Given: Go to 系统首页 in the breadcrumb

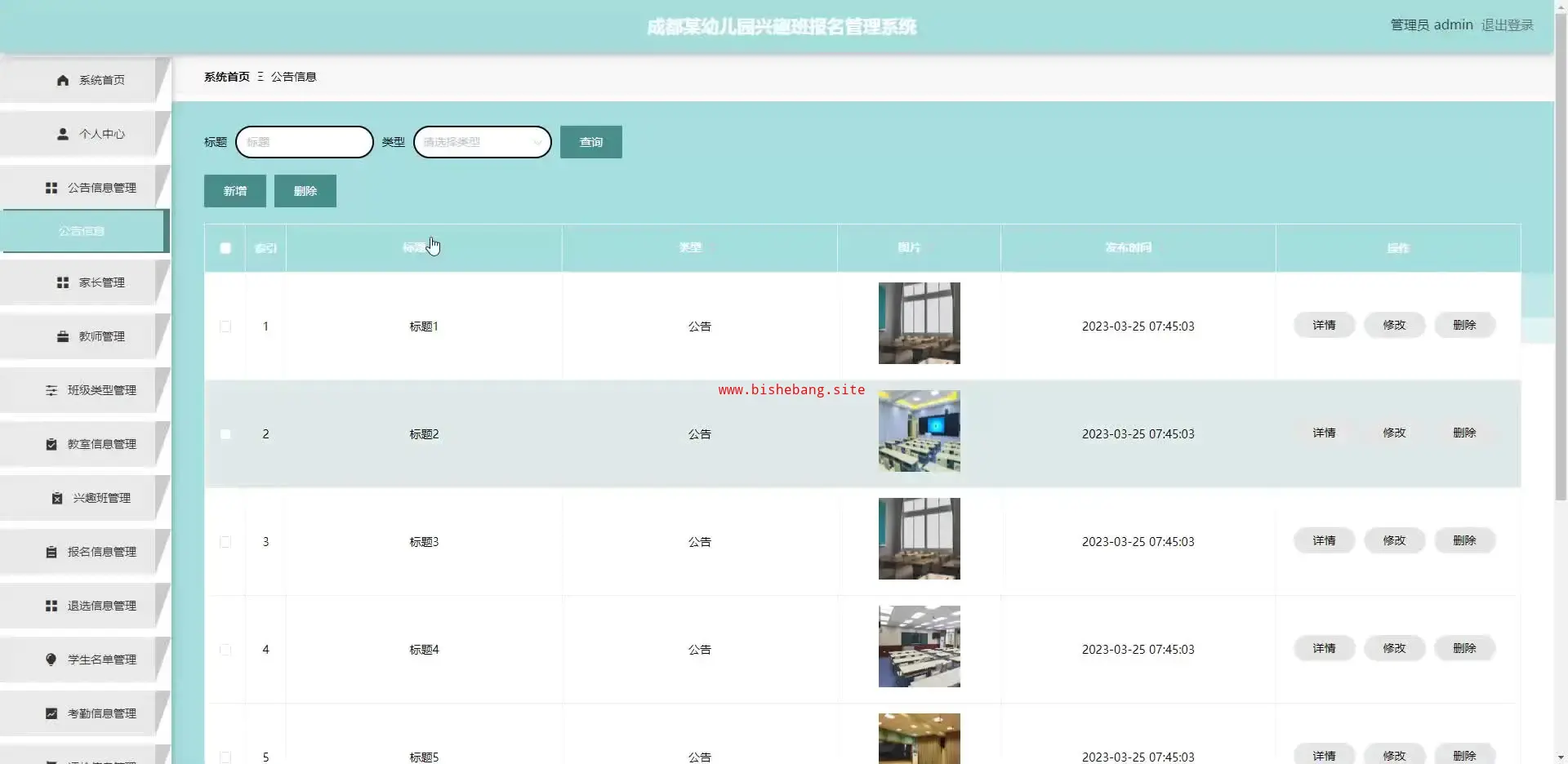Looking at the screenshot, I should tap(227, 77).
